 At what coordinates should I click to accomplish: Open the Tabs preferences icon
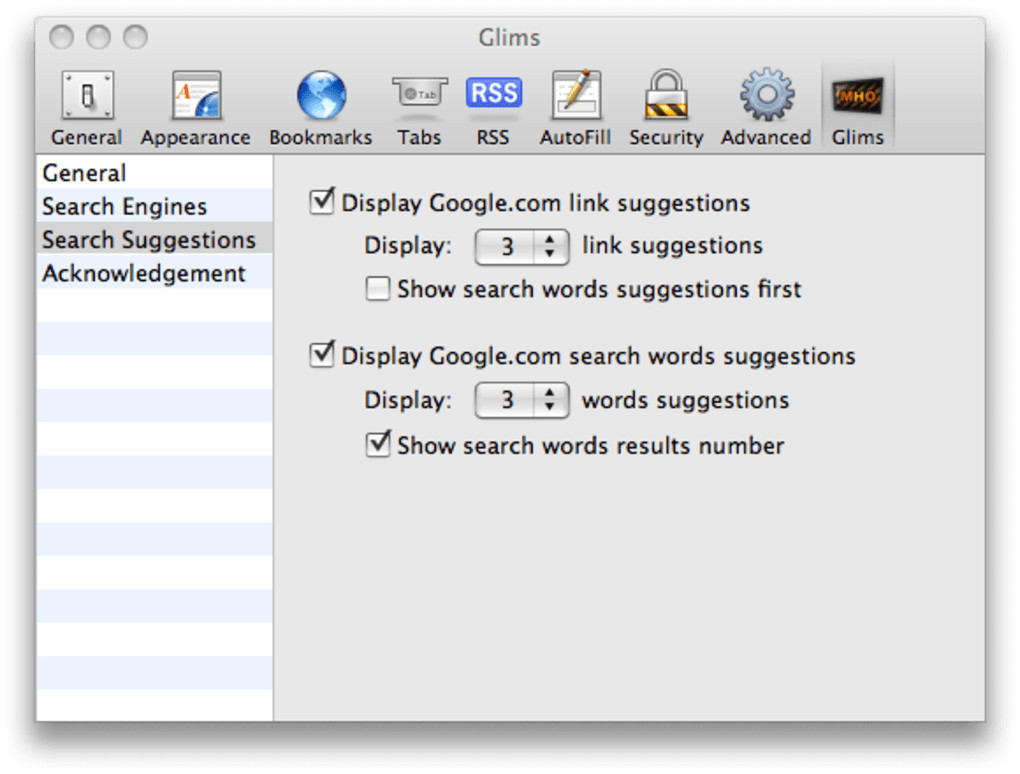419,98
